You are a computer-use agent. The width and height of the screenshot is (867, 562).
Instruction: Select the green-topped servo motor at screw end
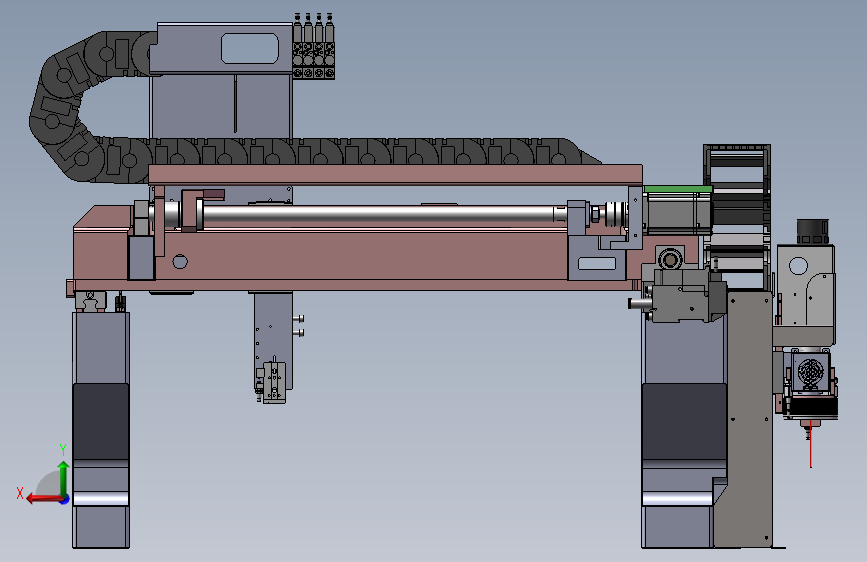tap(678, 210)
